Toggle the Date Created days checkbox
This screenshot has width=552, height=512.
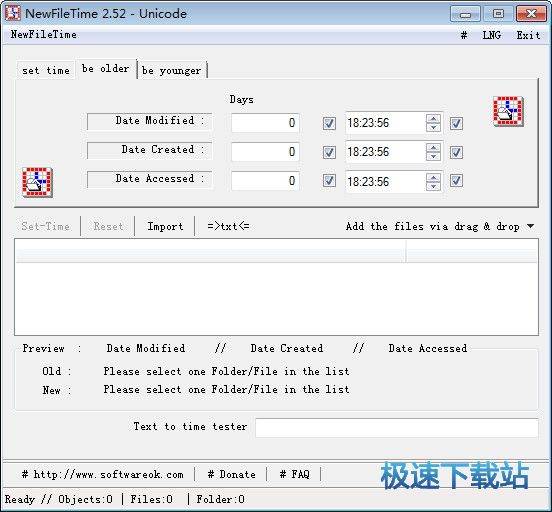coord(329,152)
